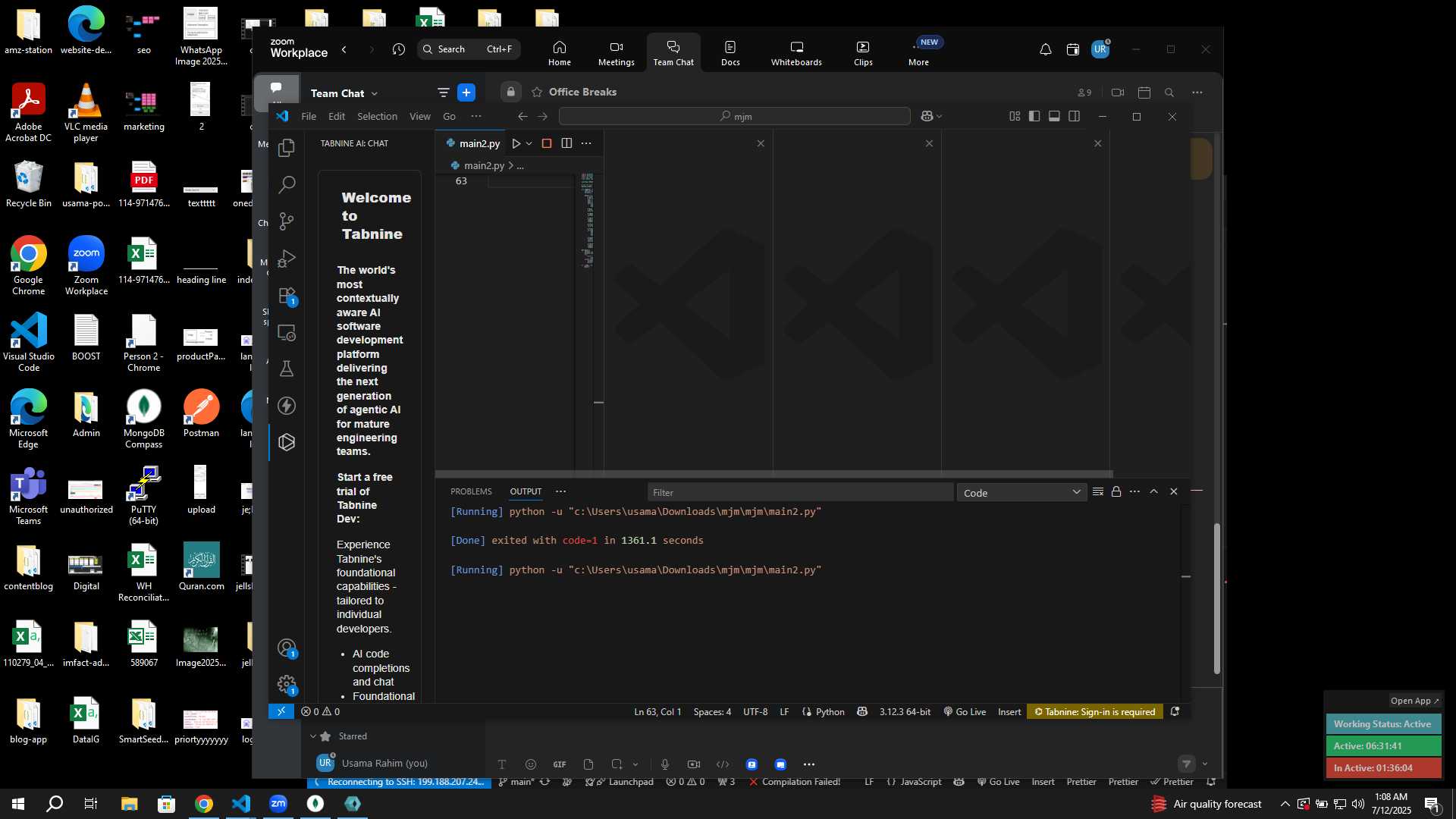This screenshot has width=1456, height=819.
Task: Open Customize Layout in VS Code title bar
Action: pyautogui.click(x=1015, y=116)
